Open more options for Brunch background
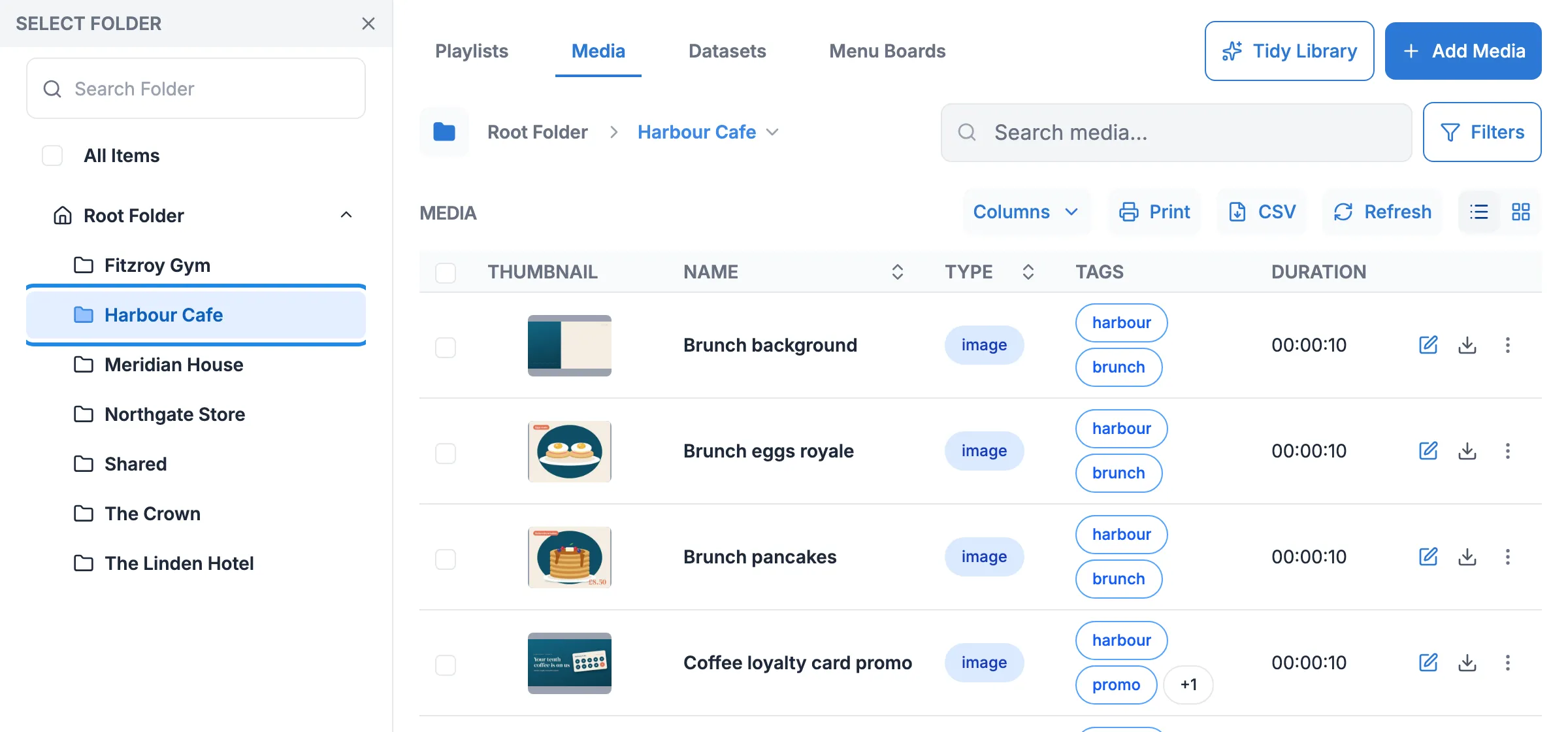The image size is (1568, 732). (1508, 345)
